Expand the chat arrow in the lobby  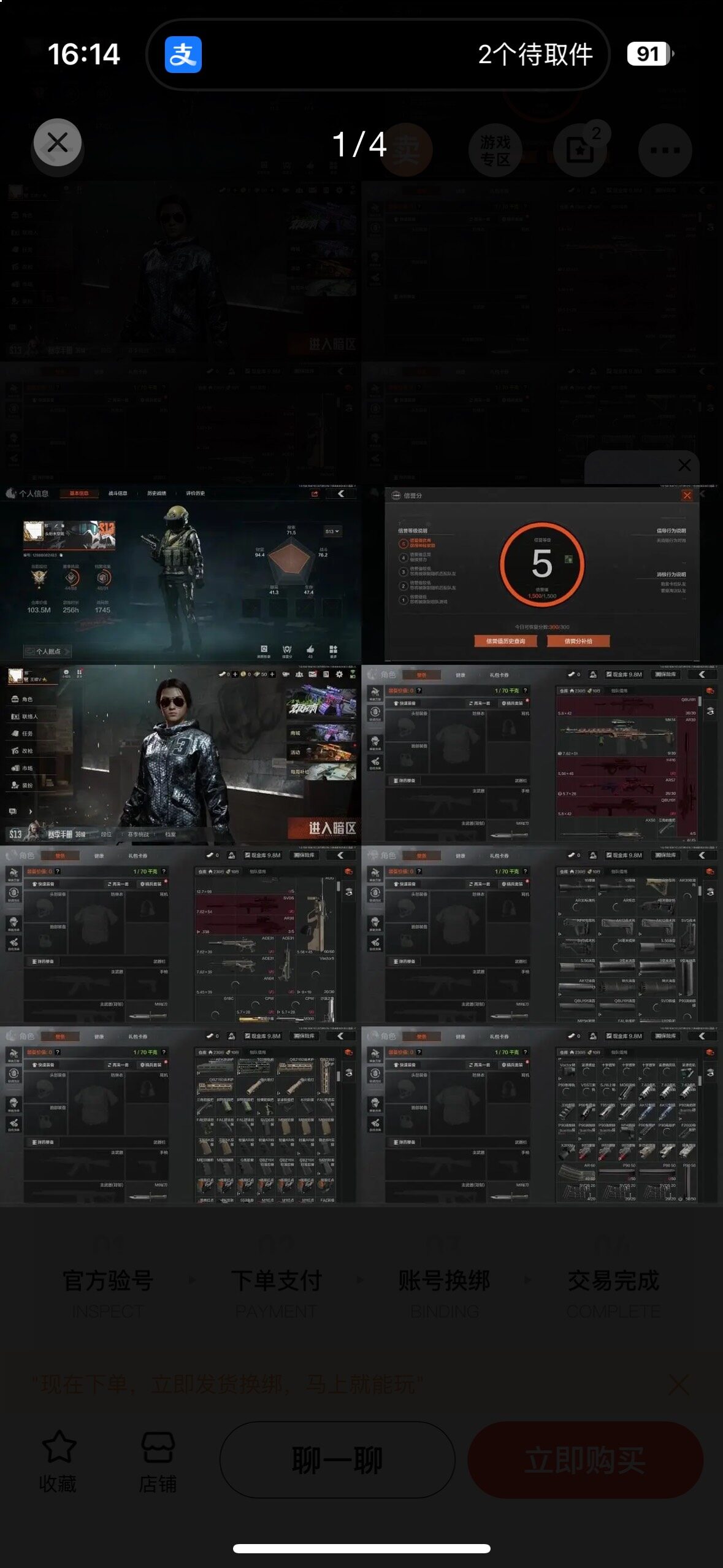pyautogui.click(x=30, y=811)
